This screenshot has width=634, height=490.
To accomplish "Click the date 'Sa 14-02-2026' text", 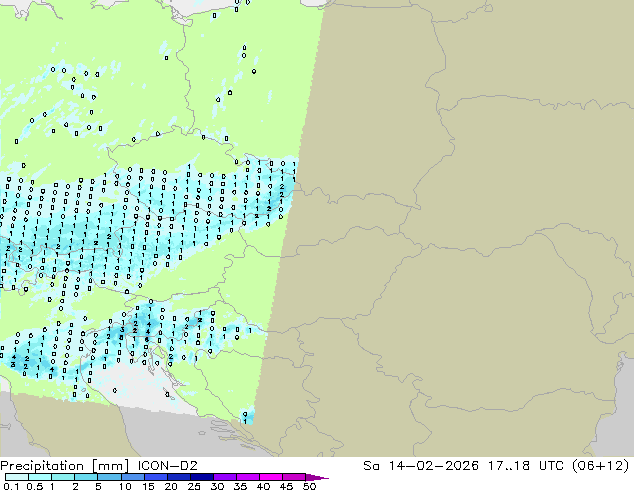I will pyautogui.click(x=421, y=466).
